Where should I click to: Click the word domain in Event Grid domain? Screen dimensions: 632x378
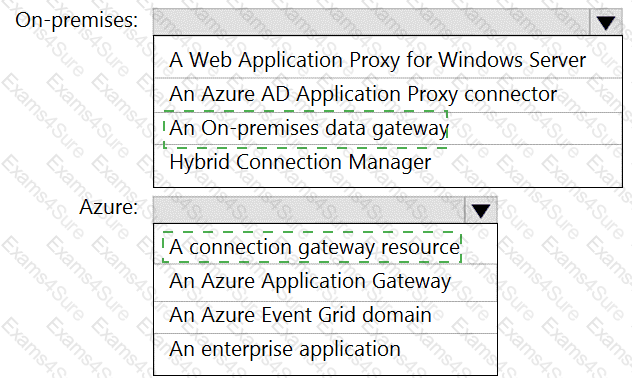(397, 315)
